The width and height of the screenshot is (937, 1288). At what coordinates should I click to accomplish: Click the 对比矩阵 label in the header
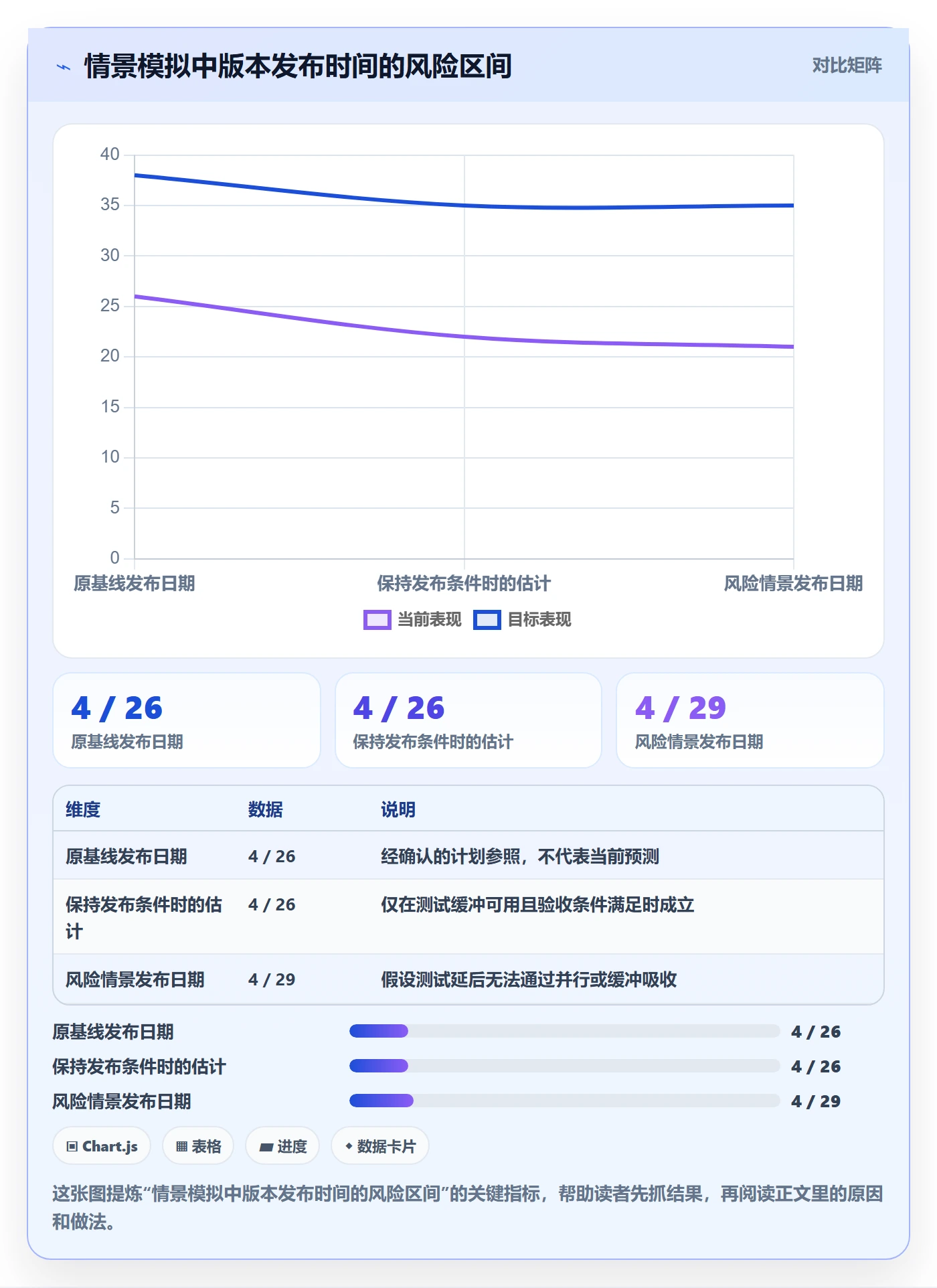click(x=847, y=66)
